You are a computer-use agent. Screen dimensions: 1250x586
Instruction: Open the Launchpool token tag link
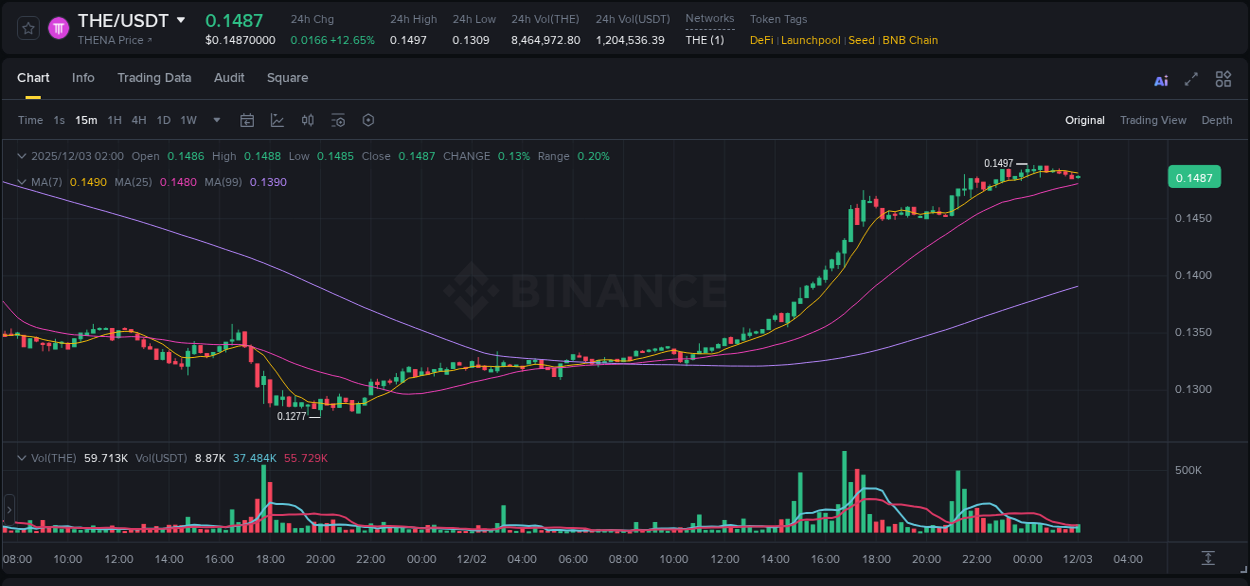(810, 40)
